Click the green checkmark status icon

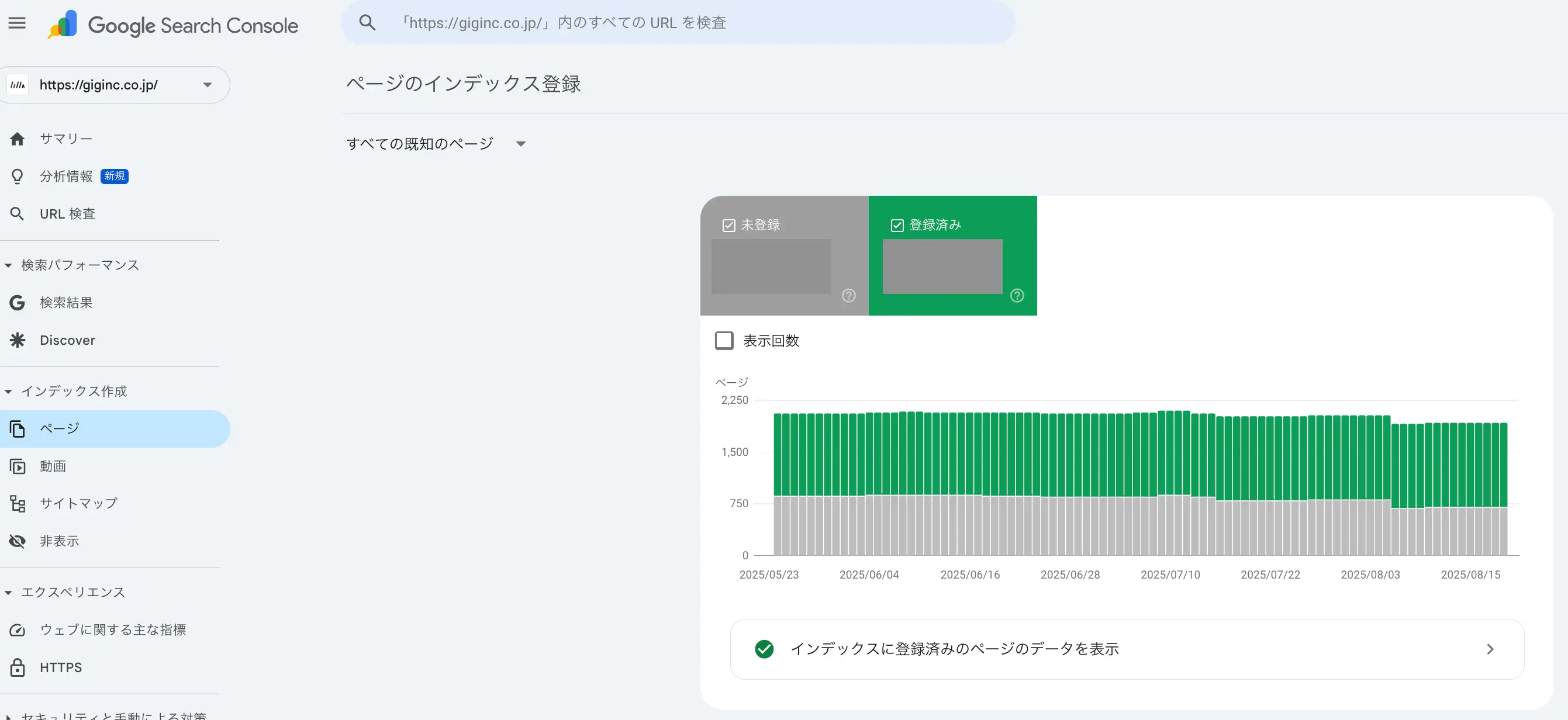[x=765, y=649]
